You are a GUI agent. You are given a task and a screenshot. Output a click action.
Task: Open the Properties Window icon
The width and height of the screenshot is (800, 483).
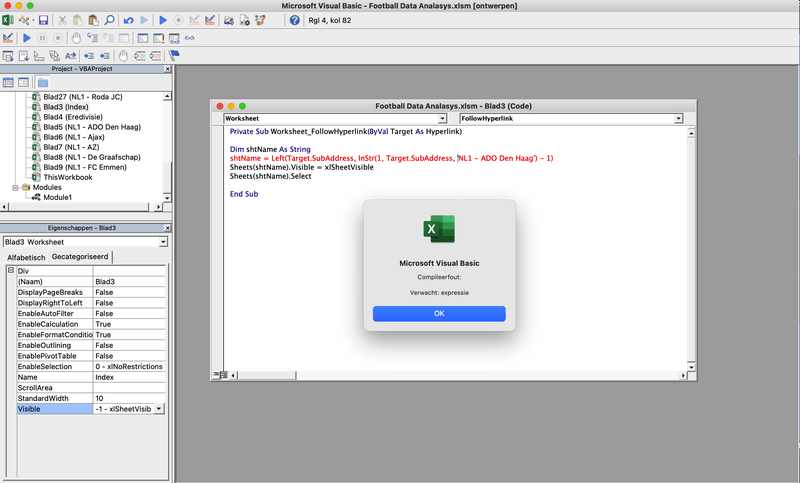coord(244,20)
